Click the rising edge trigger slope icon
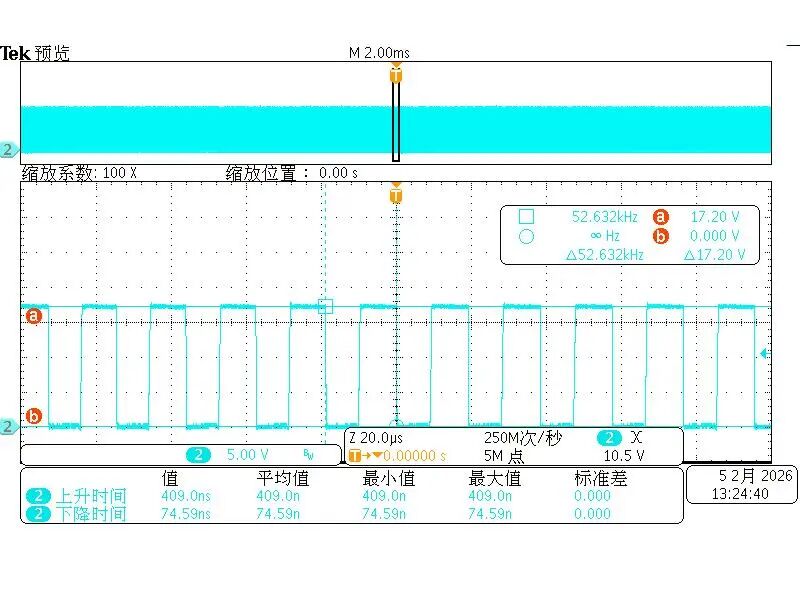The width and height of the screenshot is (800, 600). 636,437
